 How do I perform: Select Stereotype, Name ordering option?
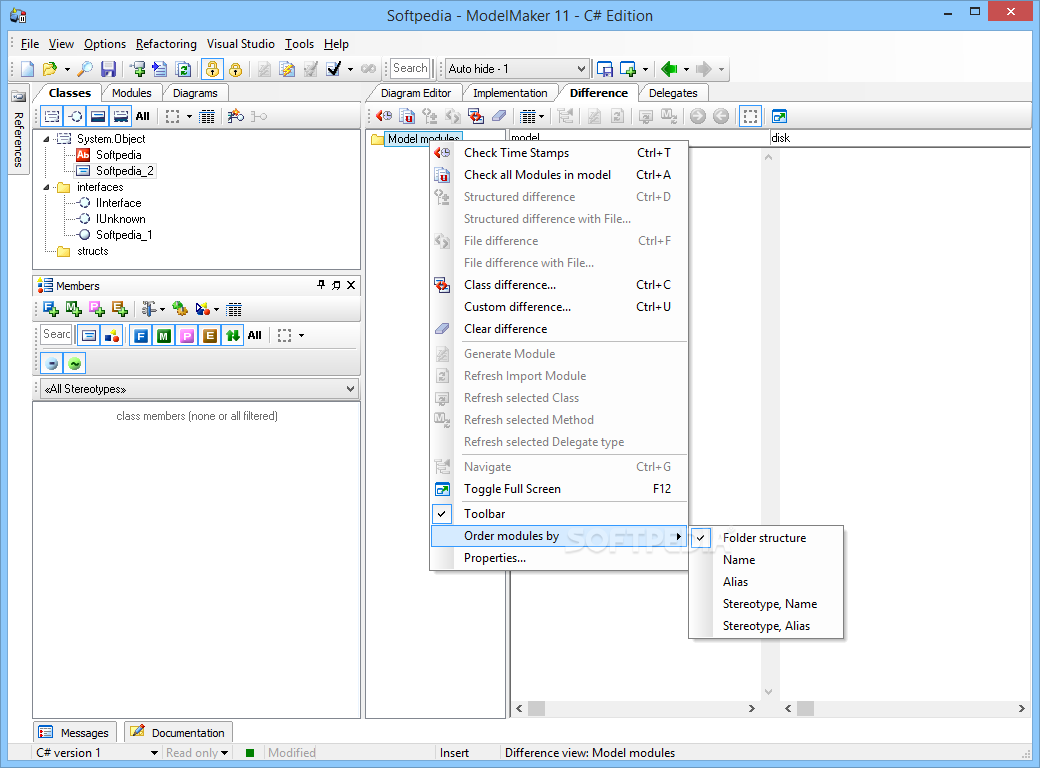pos(766,604)
